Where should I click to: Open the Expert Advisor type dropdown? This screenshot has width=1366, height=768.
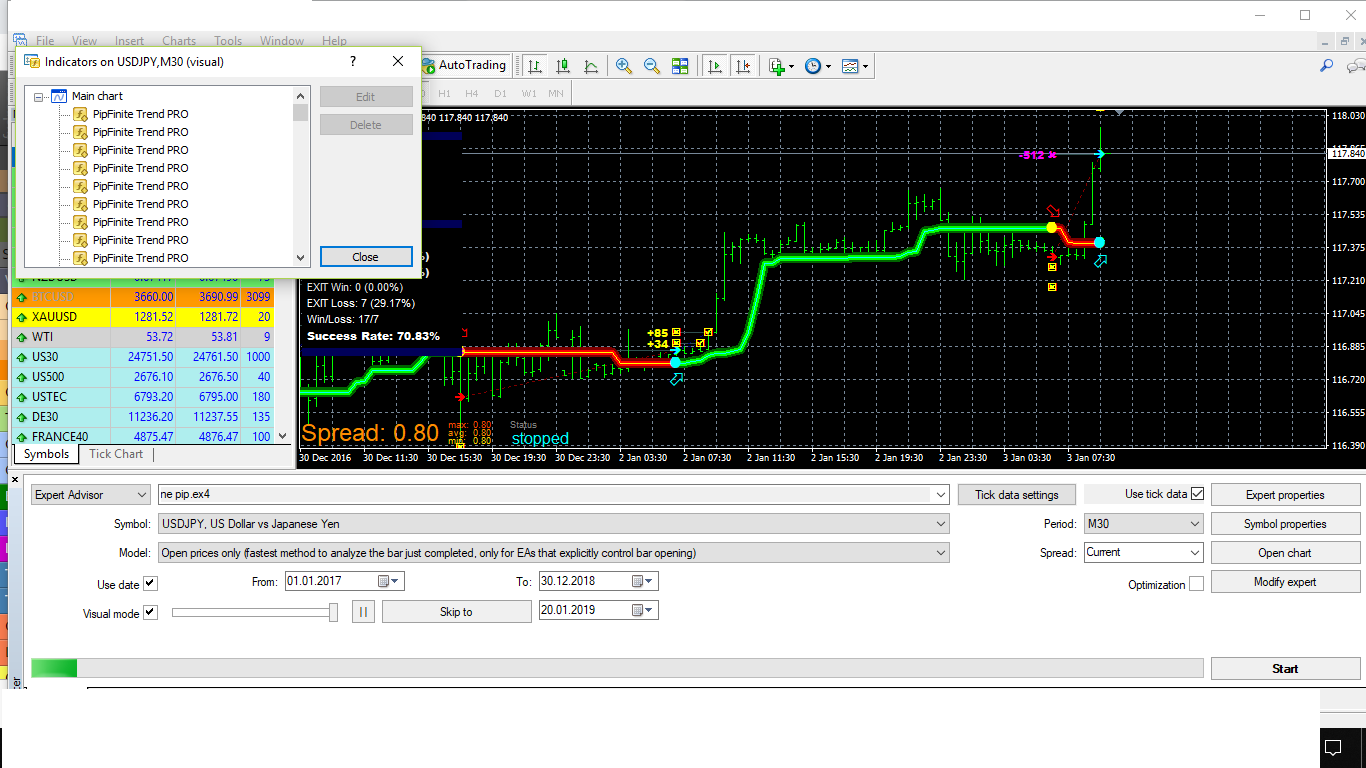141,495
